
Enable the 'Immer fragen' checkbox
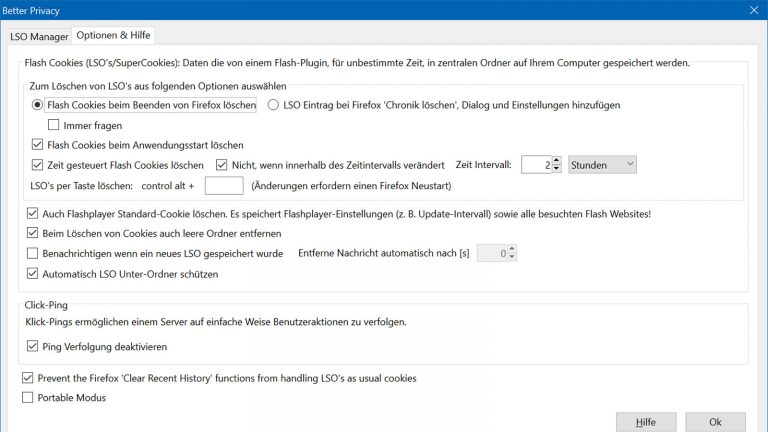pyautogui.click(x=55, y=124)
